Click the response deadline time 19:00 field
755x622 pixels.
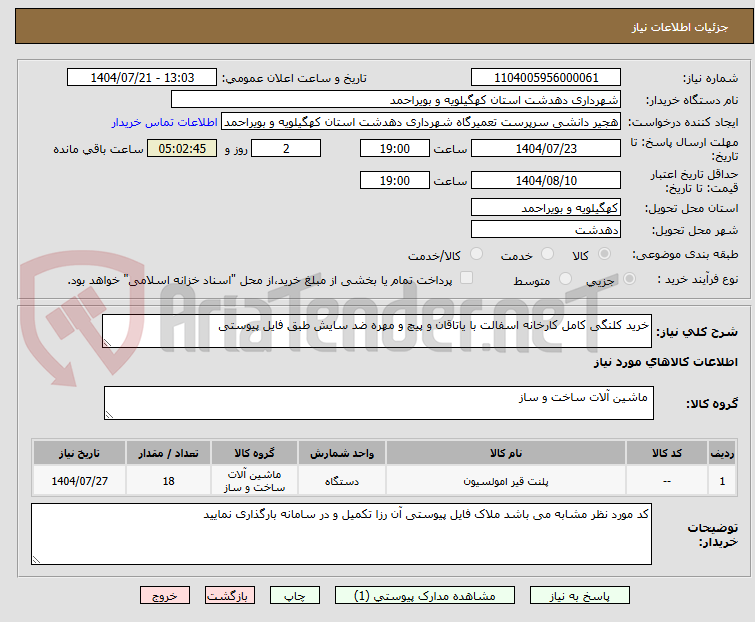[x=395, y=148]
